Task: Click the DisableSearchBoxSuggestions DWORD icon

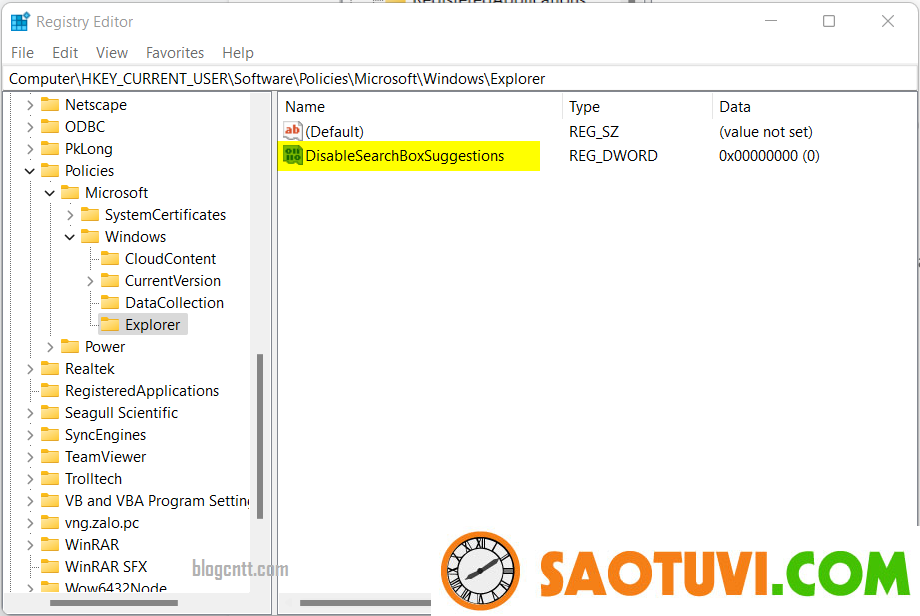Action: coord(292,155)
